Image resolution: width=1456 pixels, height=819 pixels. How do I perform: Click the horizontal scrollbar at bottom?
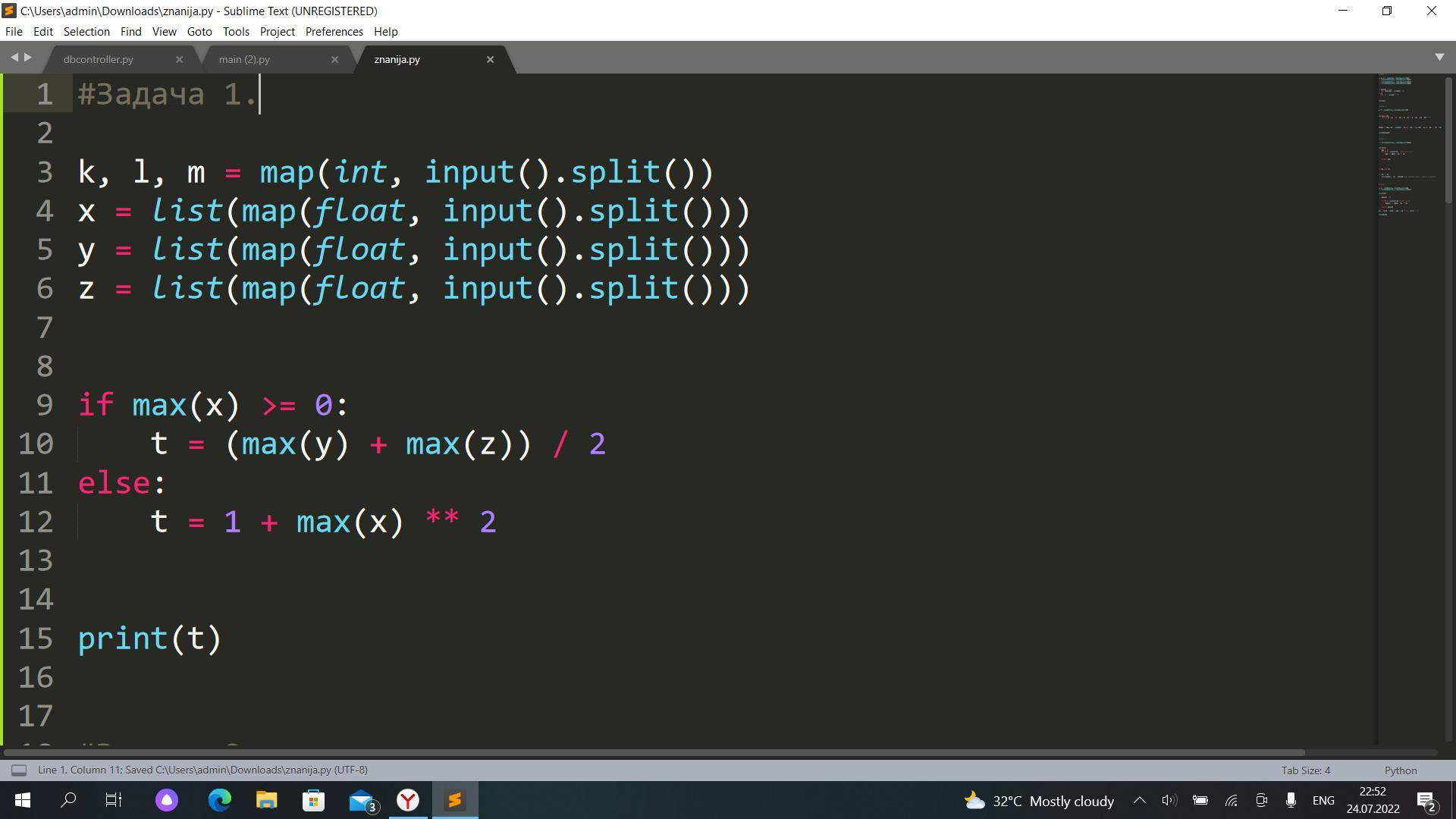(652, 753)
